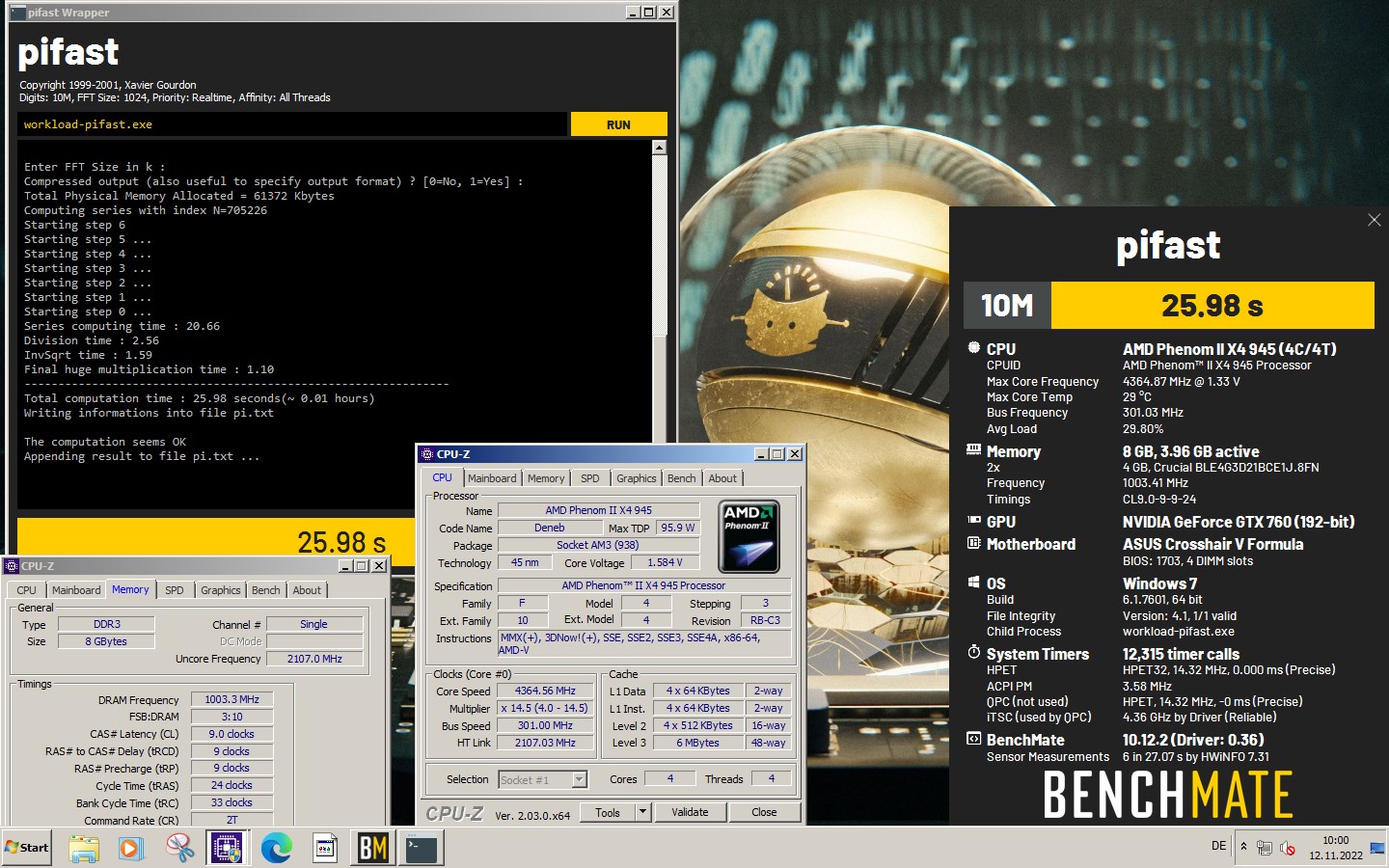
Task: Open About tab in front CPU-Z window
Action: coord(722,478)
